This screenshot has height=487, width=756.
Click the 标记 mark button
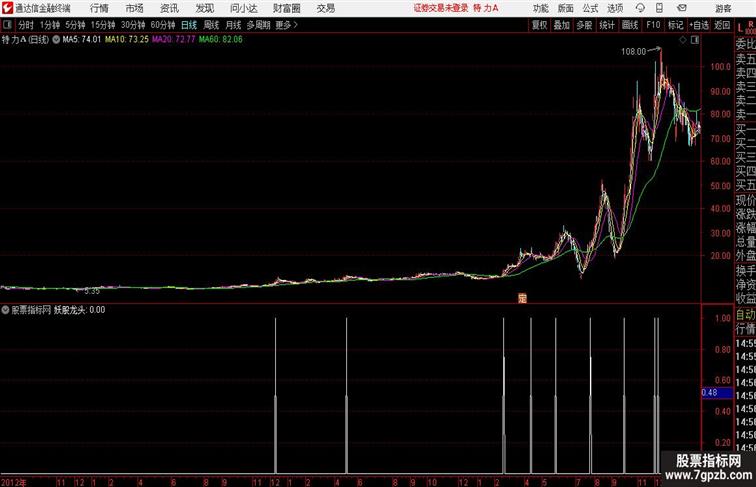tap(675, 25)
